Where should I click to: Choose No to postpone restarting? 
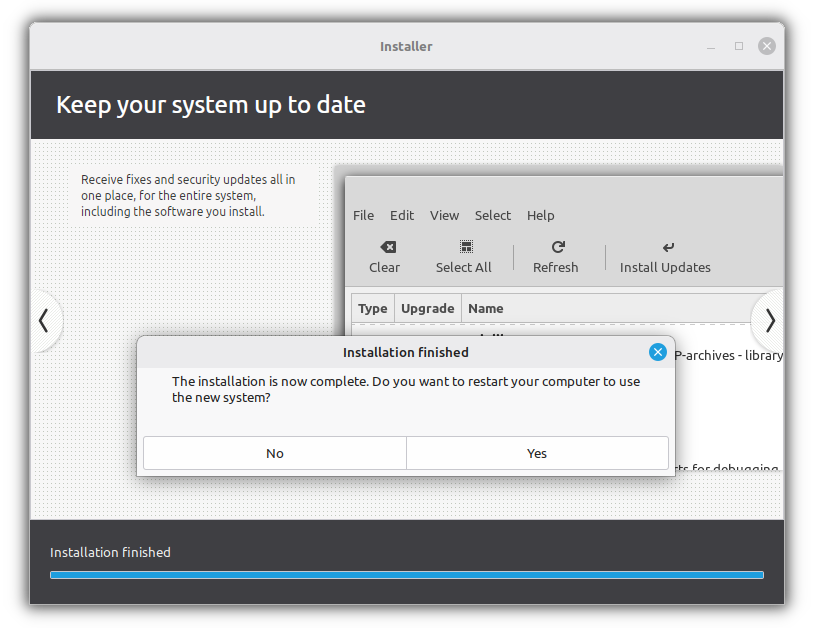[274, 453]
